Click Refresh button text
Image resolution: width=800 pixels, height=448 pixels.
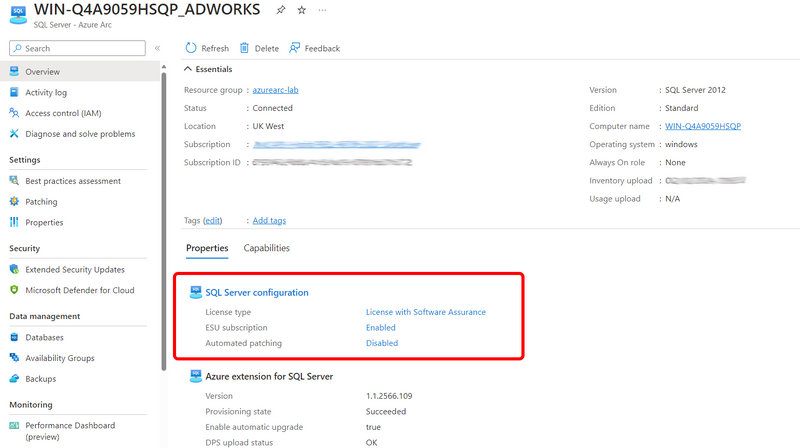(215, 48)
